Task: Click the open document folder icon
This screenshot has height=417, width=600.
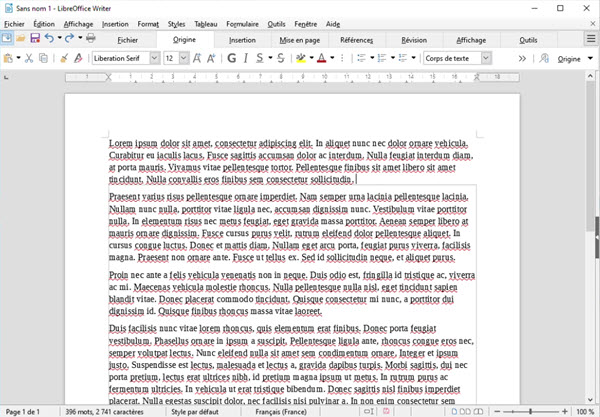Action: pyautogui.click(x=21, y=38)
